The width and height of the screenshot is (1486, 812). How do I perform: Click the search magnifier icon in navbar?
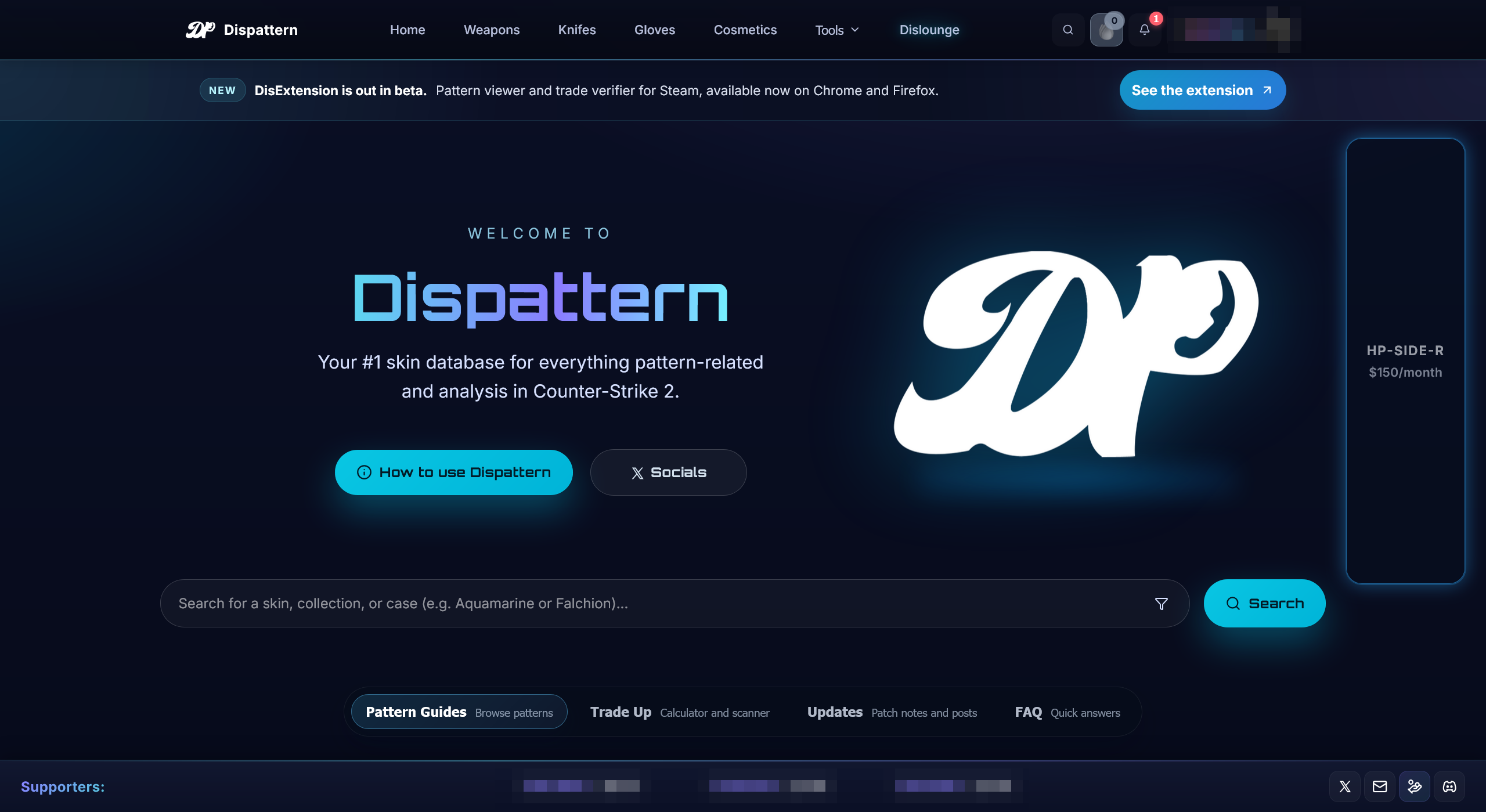point(1067,30)
